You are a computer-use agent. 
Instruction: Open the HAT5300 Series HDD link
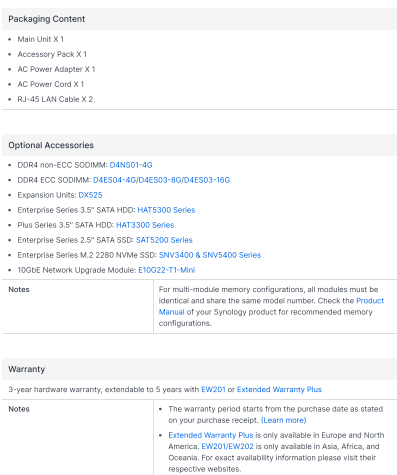coord(166,210)
